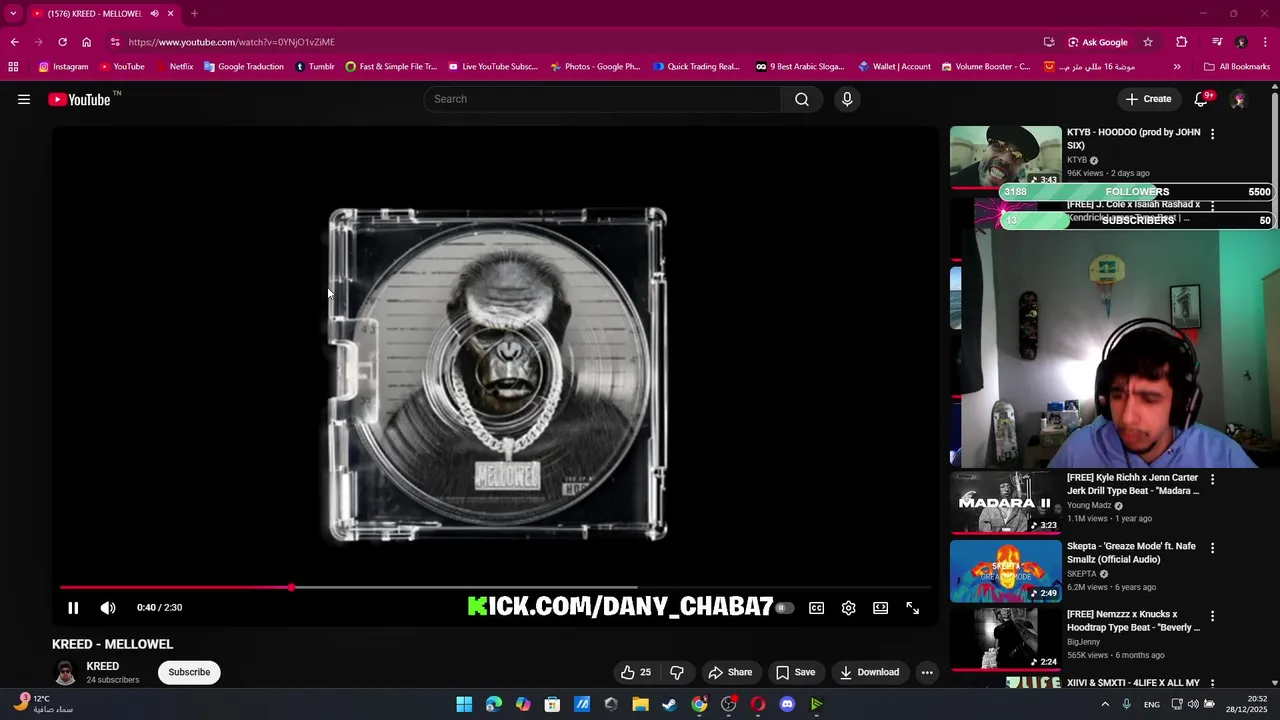Viewport: 1280px width, 720px height.
Task: Open the Netflix bookmark
Action: pyautogui.click(x=173, y=67)
